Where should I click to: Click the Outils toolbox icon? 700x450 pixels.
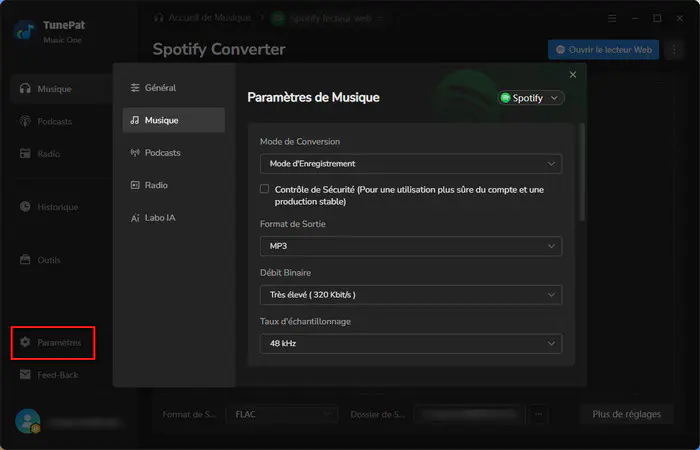(25, 259)
